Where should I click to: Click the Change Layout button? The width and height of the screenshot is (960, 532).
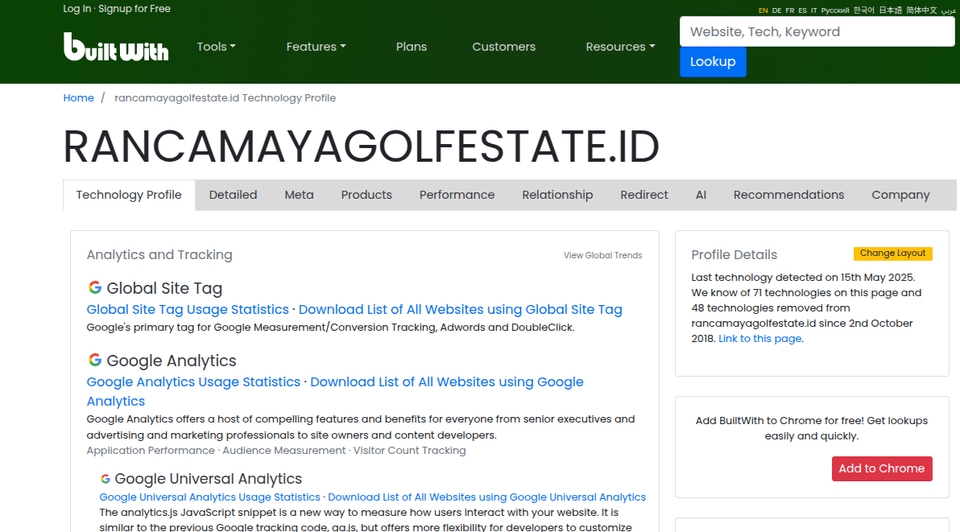[893, 253]
